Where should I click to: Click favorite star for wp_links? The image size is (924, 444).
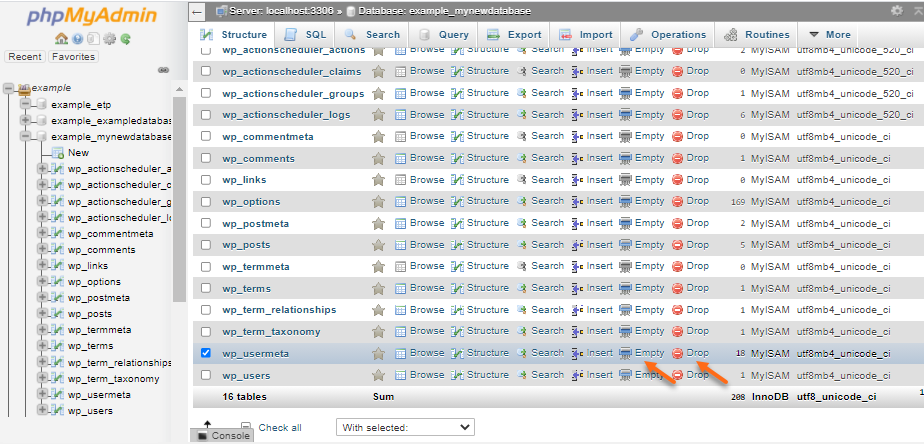(x=378, y=180)
